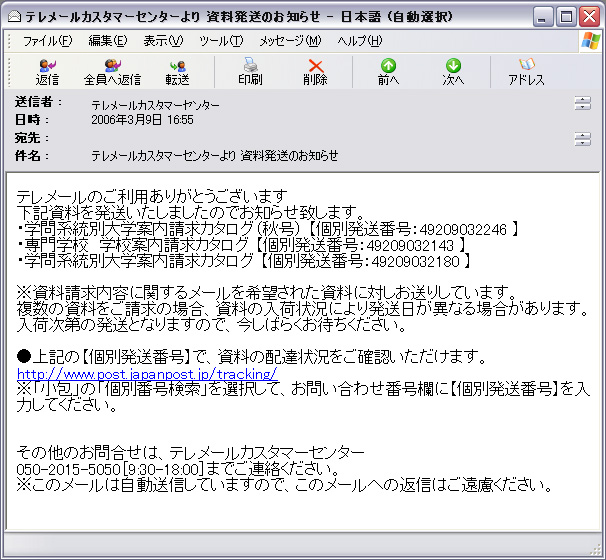Viewport: 606px width, 560px height.
Task: Click tracking number 49209032180
Action: 415,262
